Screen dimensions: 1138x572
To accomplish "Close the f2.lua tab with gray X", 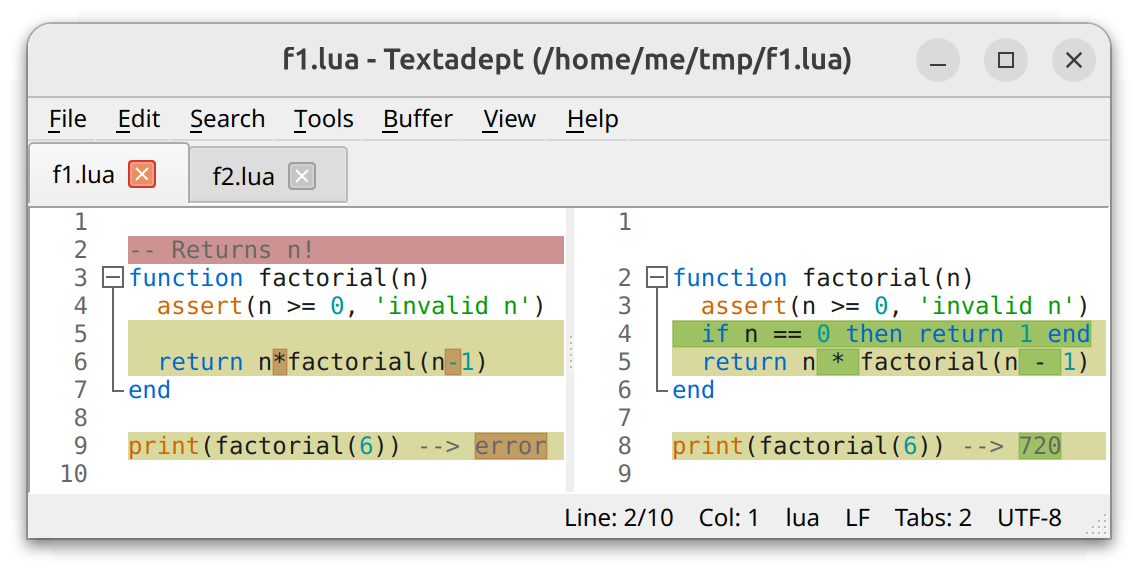I will (302, 176).
